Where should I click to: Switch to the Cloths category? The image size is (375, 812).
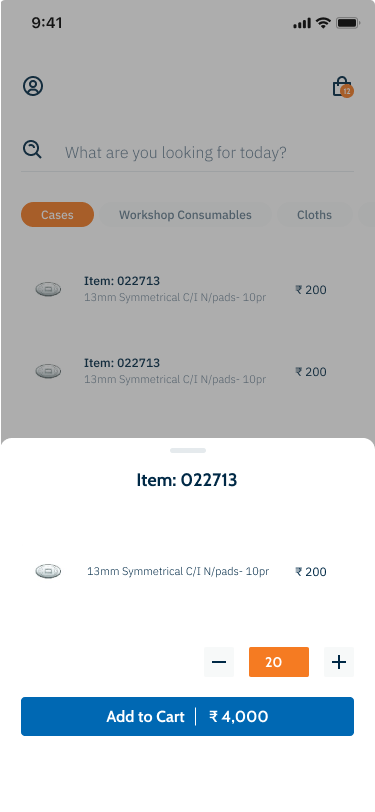pyautogui.click(x=314, y=214)
